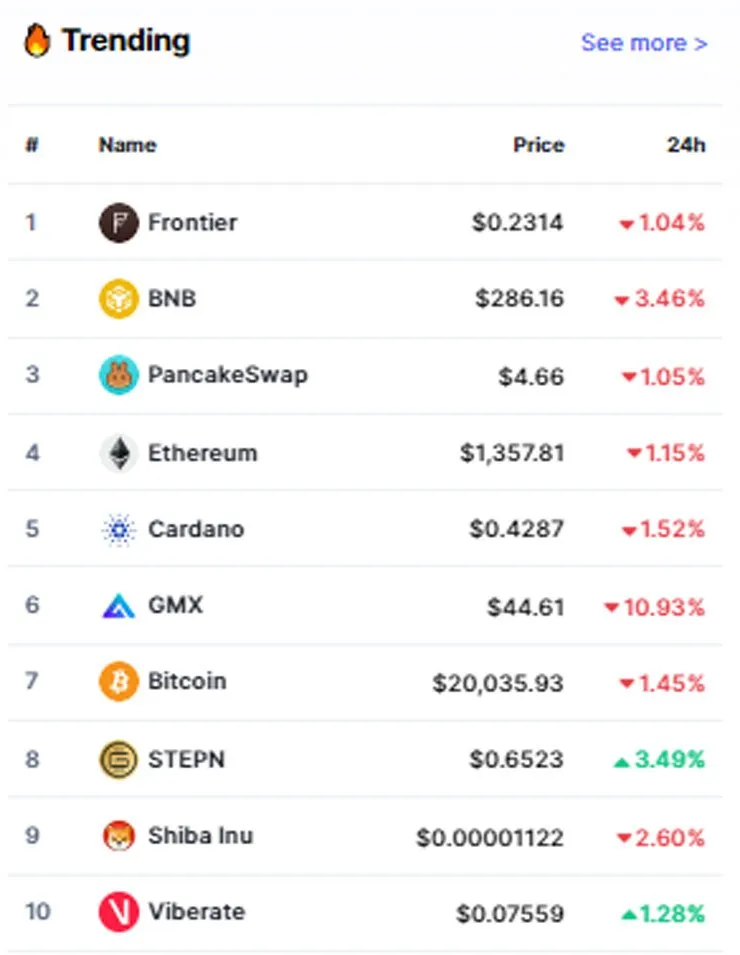Click the orange Bitcoin logo icon

coord(118,682)
